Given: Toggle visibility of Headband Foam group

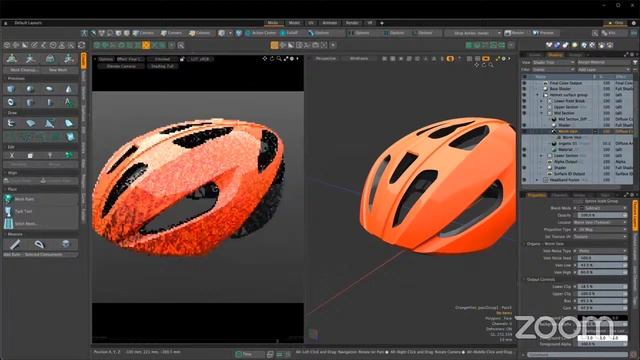Looking at the screenshot, I should tap(524, 180).
